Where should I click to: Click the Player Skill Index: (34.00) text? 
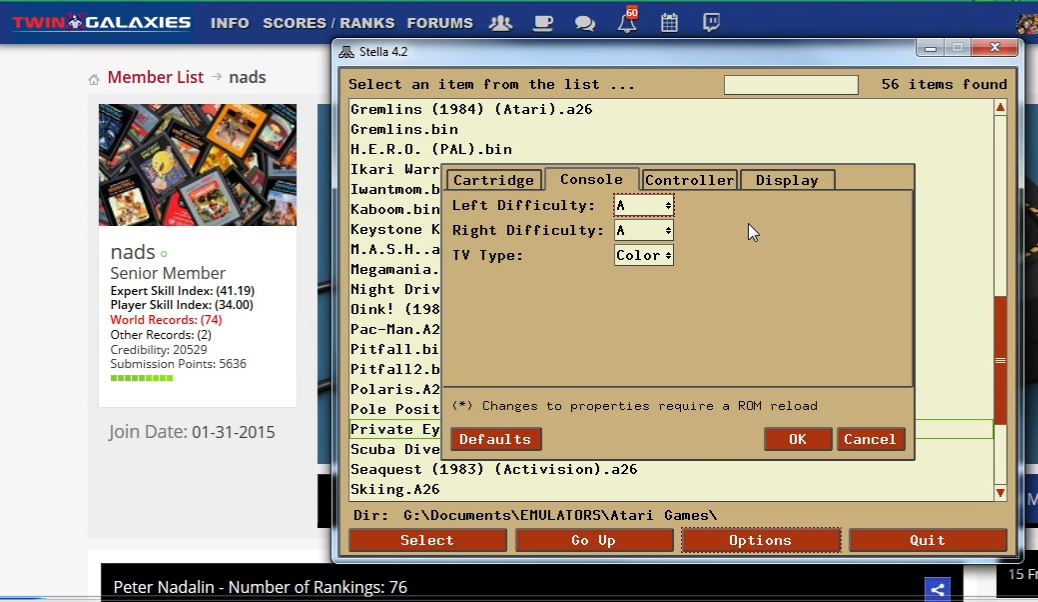[x=181, y=305]
